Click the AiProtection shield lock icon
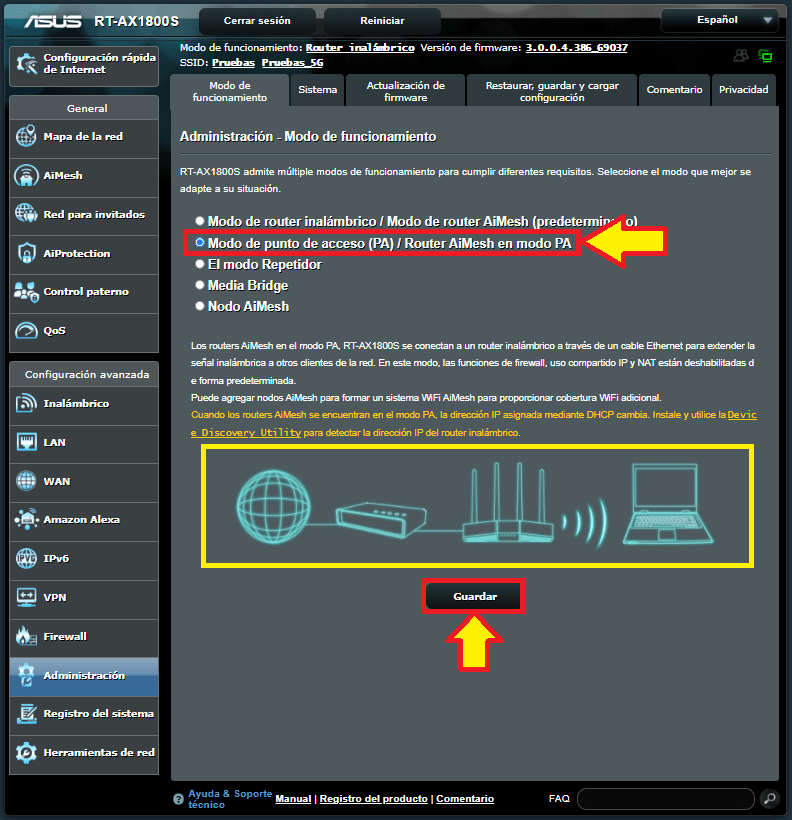The height and width of the screenshot is (820, 792). (x=27, y=254)
